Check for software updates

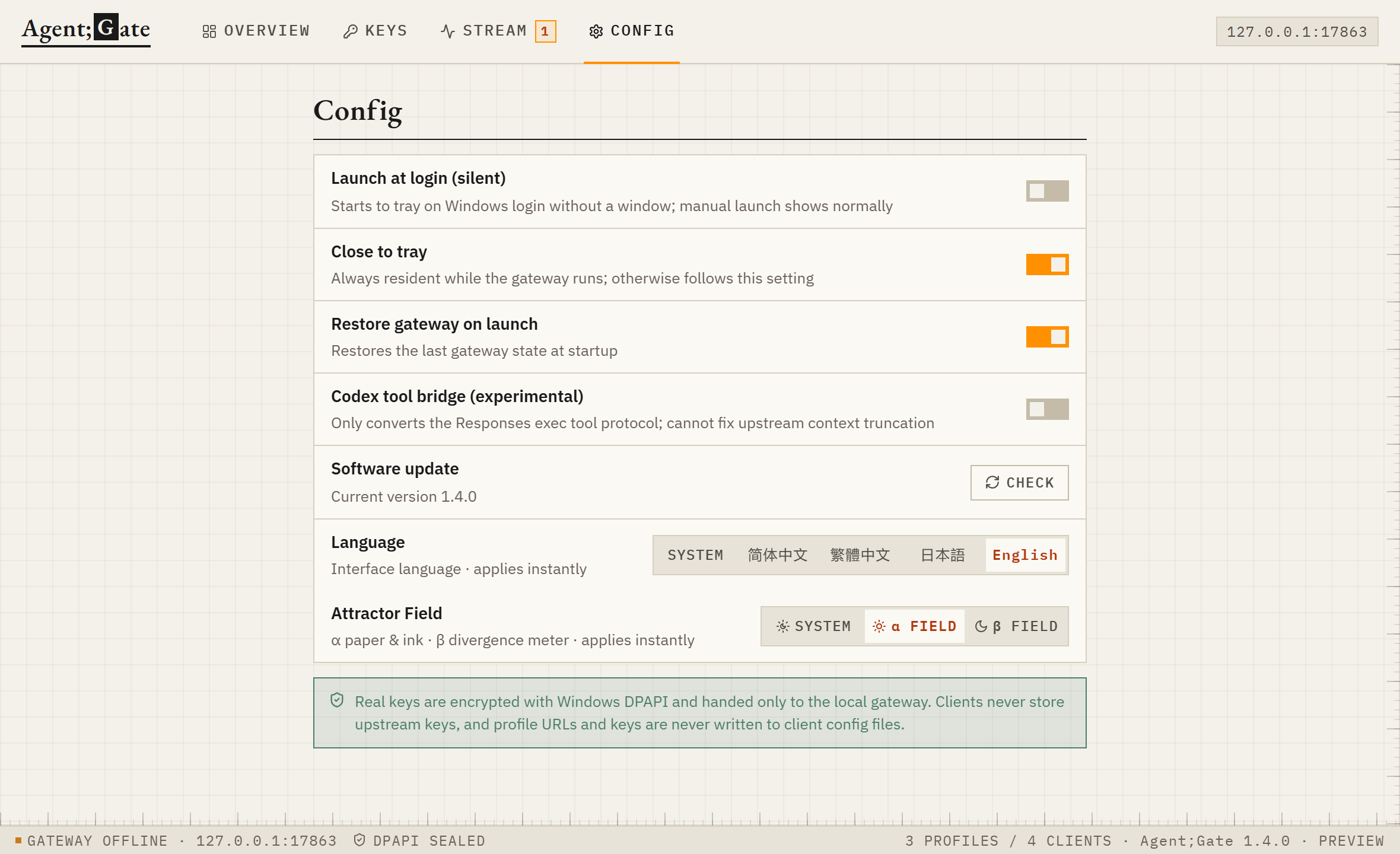(x=1019, y=482)
